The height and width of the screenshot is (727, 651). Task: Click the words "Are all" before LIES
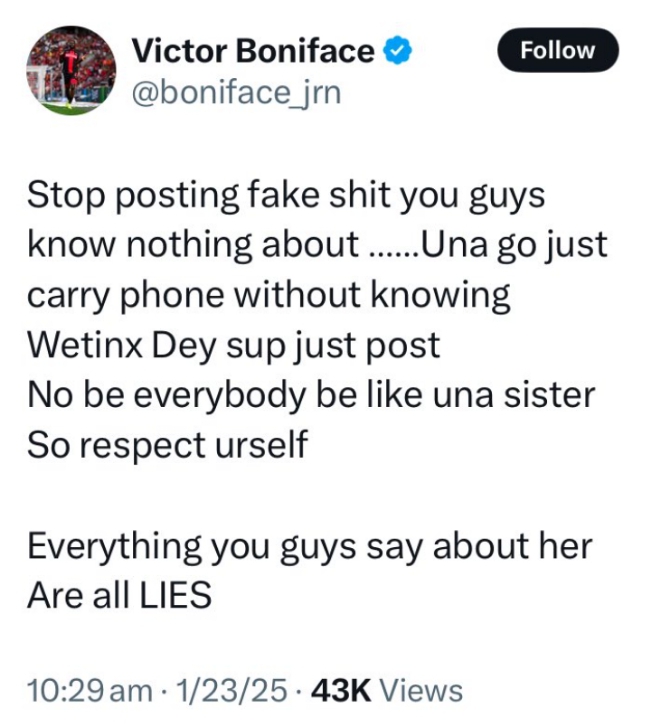pos(68,596)
